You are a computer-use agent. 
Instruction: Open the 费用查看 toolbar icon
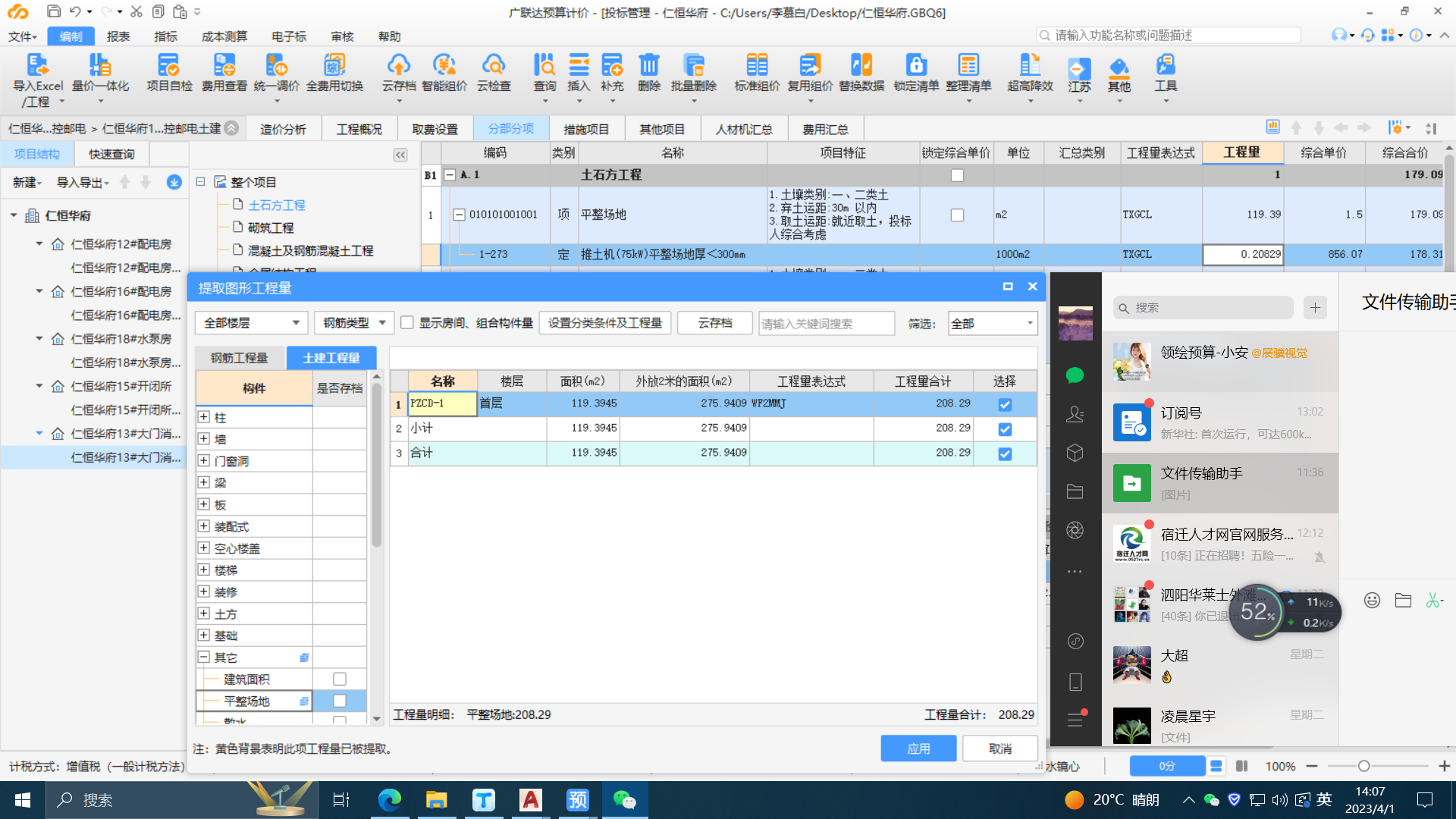[x=224, y=74]
